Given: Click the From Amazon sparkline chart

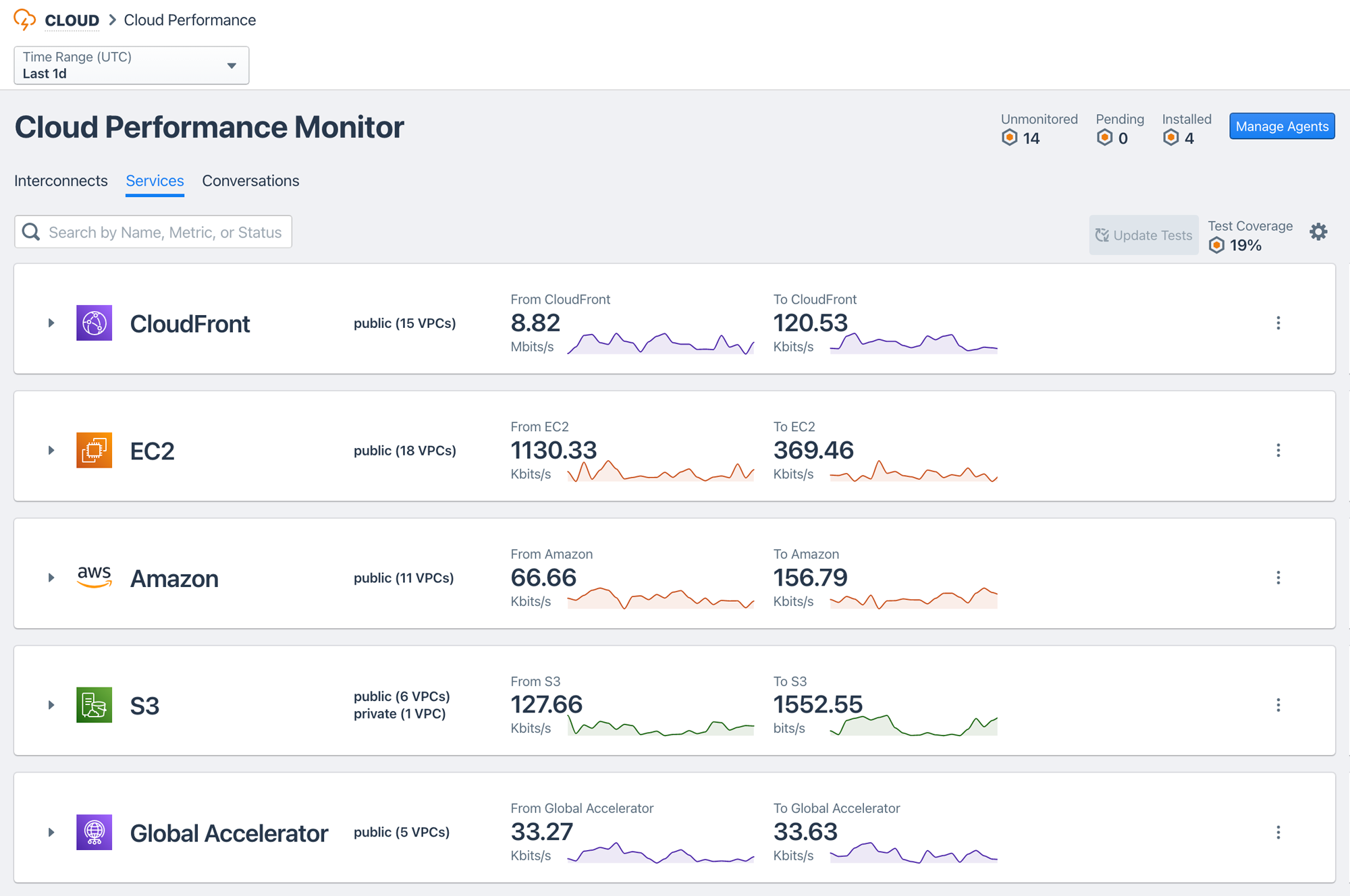Looking at the screenshot, I should [661, 598].
